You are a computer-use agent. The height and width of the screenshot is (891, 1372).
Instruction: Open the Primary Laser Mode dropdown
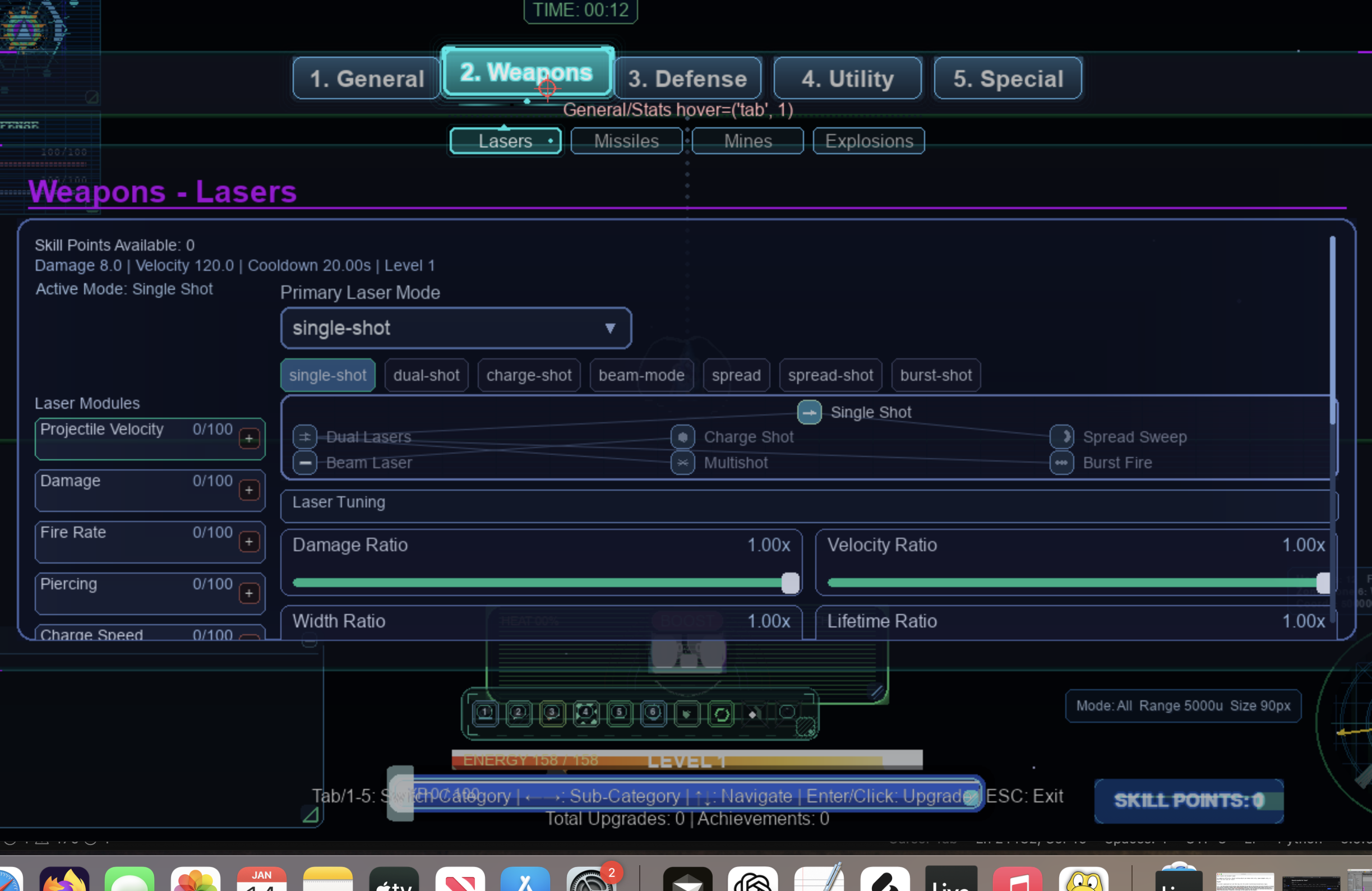455,328
